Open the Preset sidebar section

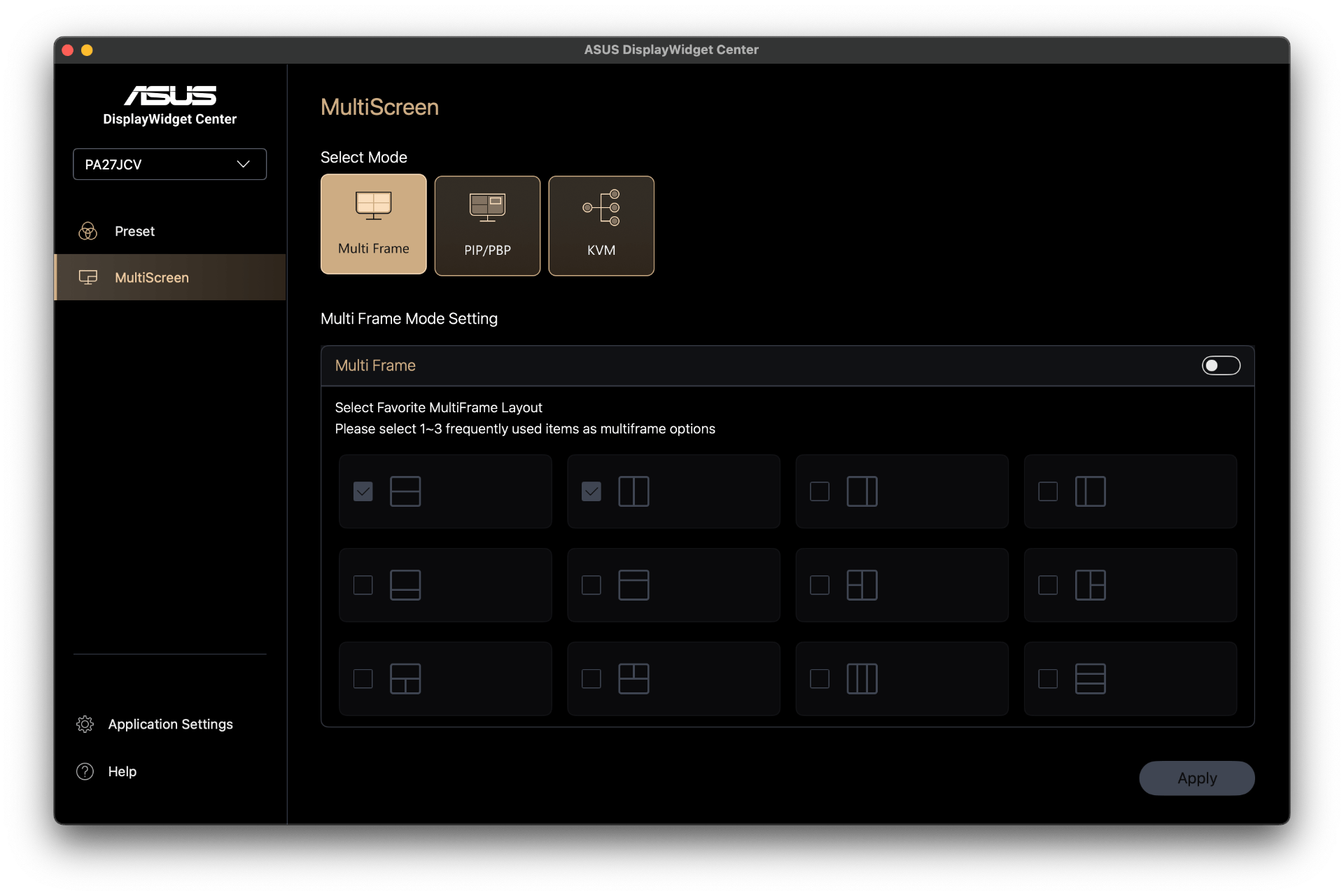pyautogui.click(x=134, y=231)
